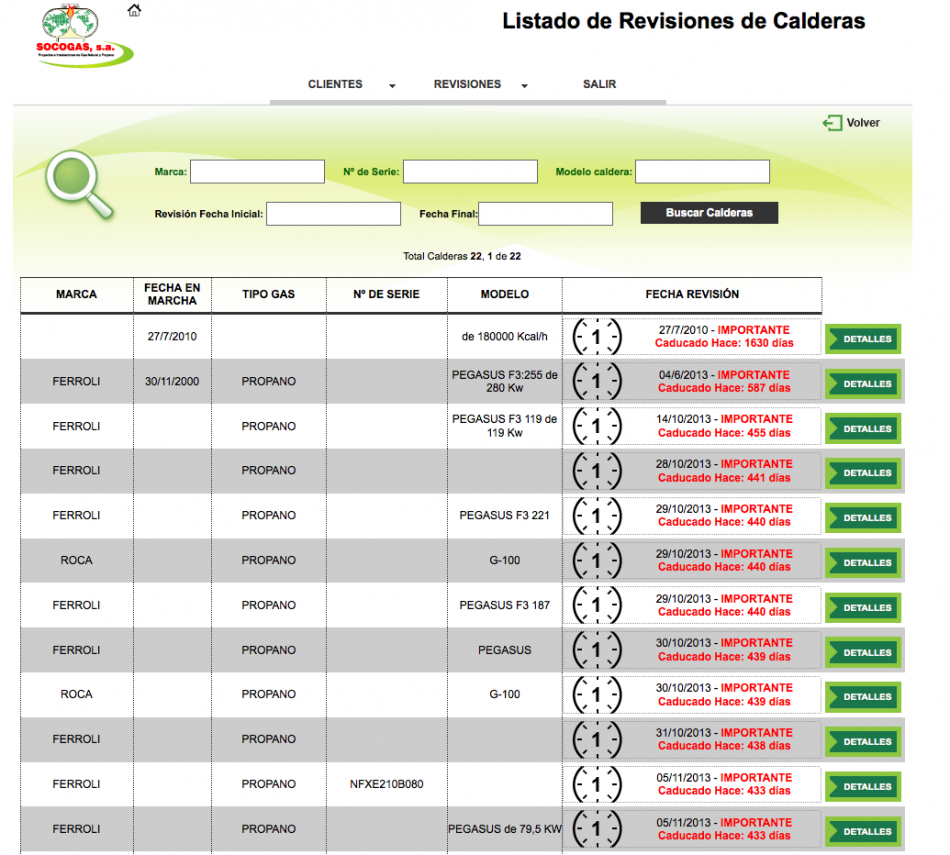Viewport: 950px width, 855px height.
Task: Click clock icon in PEGASUS F3 221 row
Action: (x=597, y=516)
